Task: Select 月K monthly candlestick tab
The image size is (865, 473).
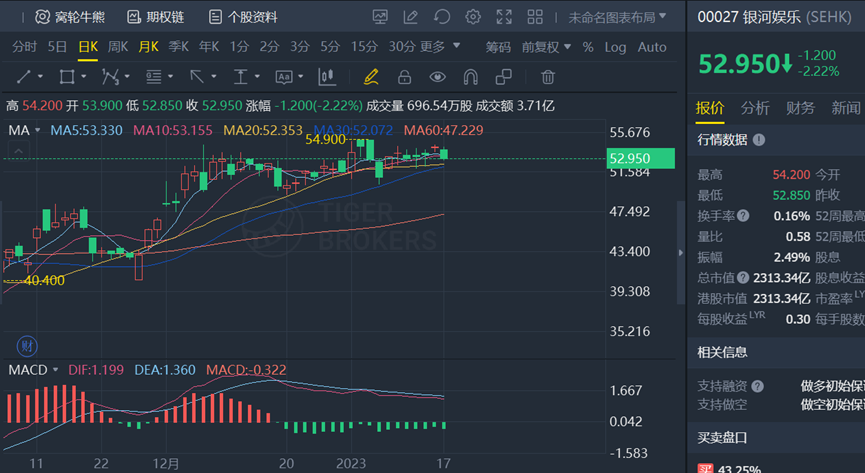Action: click(148, 47)
